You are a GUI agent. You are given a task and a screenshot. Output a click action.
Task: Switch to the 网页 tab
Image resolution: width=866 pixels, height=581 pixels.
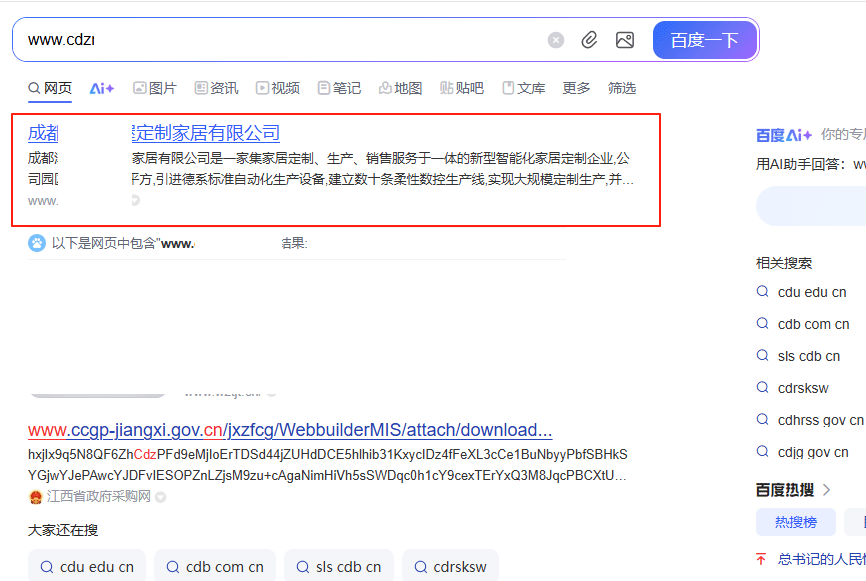pos(50,88)
